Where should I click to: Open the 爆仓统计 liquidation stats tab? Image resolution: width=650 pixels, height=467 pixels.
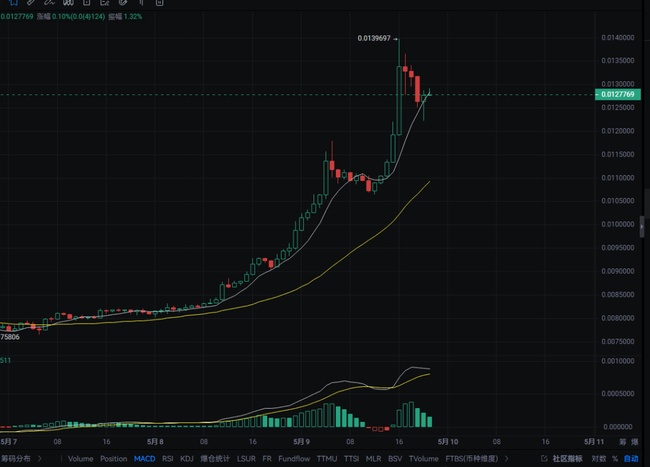215,459
